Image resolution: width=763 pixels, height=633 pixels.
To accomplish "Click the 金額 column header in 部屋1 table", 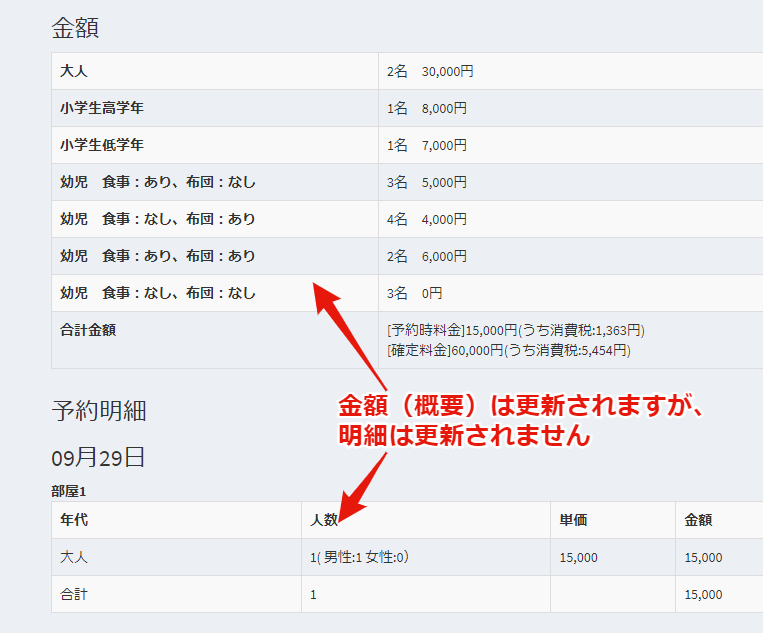I will (698, 520).
